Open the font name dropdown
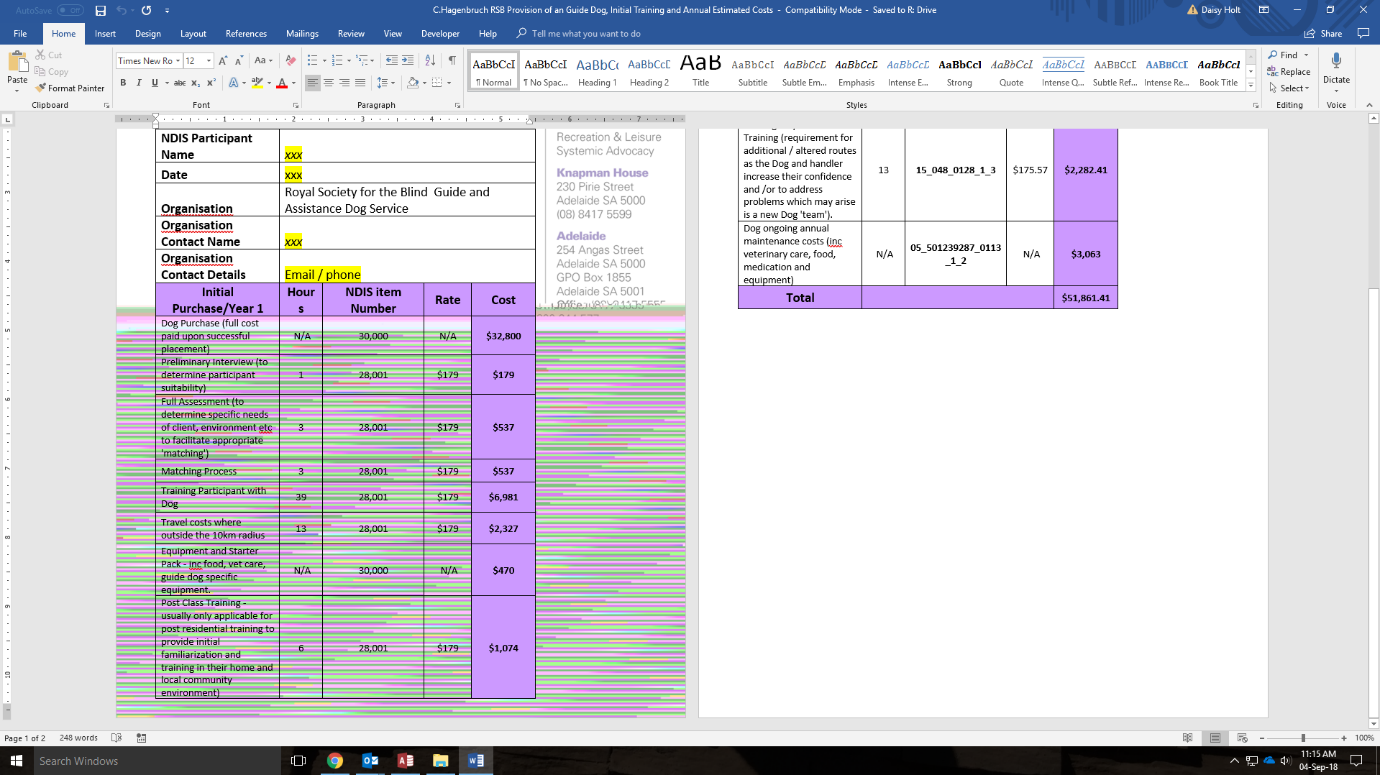This screenshot has height=775, width=1380. click(x=179, y=61)
